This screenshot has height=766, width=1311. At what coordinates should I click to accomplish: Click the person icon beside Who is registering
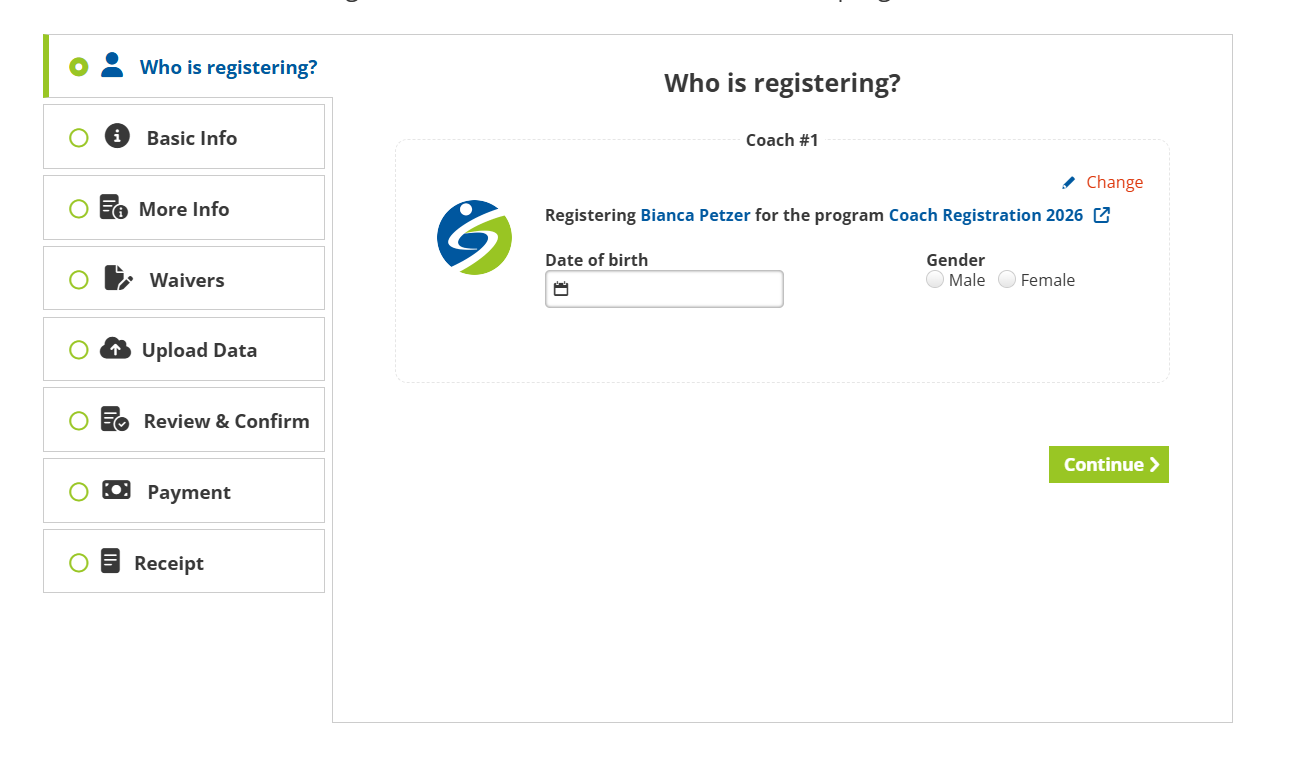click(112, 66)
